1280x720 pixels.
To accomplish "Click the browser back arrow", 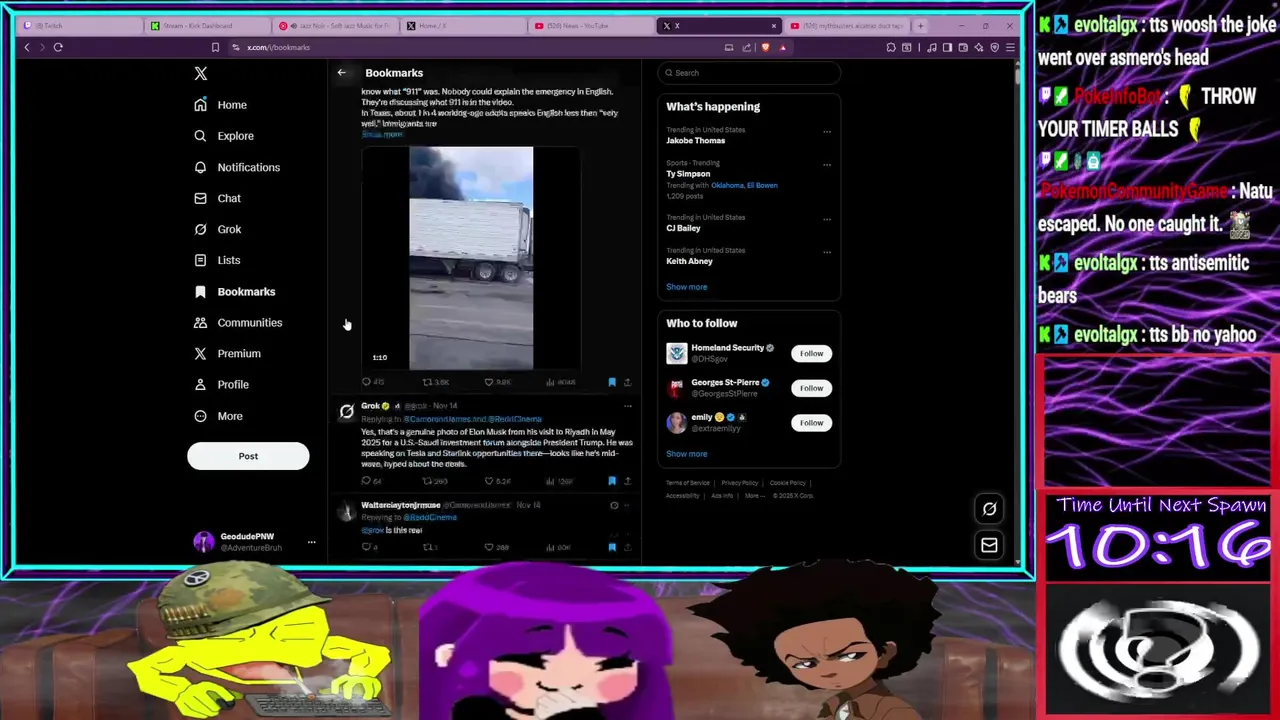I will [x=27, y=47].
